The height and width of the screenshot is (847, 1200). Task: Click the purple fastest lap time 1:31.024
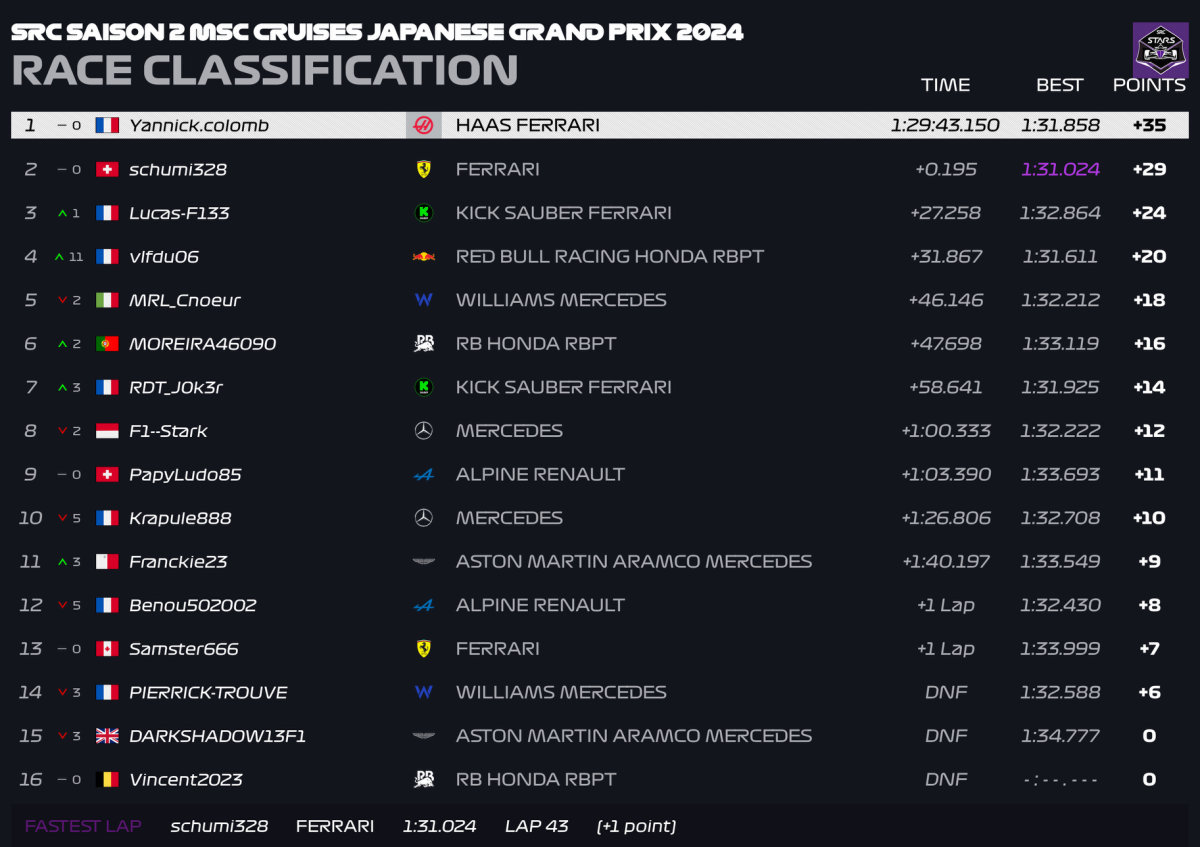pos(1060,169)
